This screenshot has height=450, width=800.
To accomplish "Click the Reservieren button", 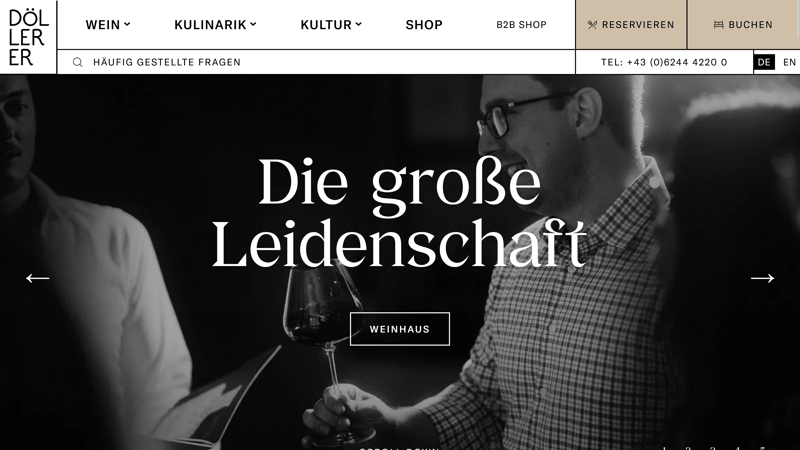I will click(631, 24).
